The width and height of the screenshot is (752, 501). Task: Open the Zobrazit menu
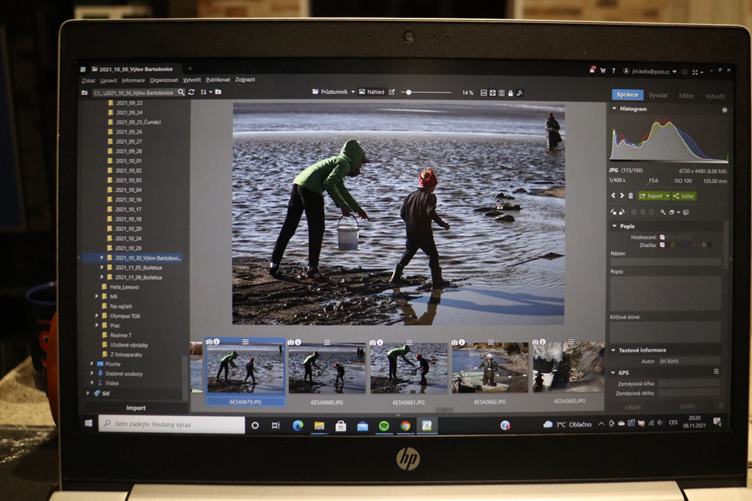click(x=245, y=80)
